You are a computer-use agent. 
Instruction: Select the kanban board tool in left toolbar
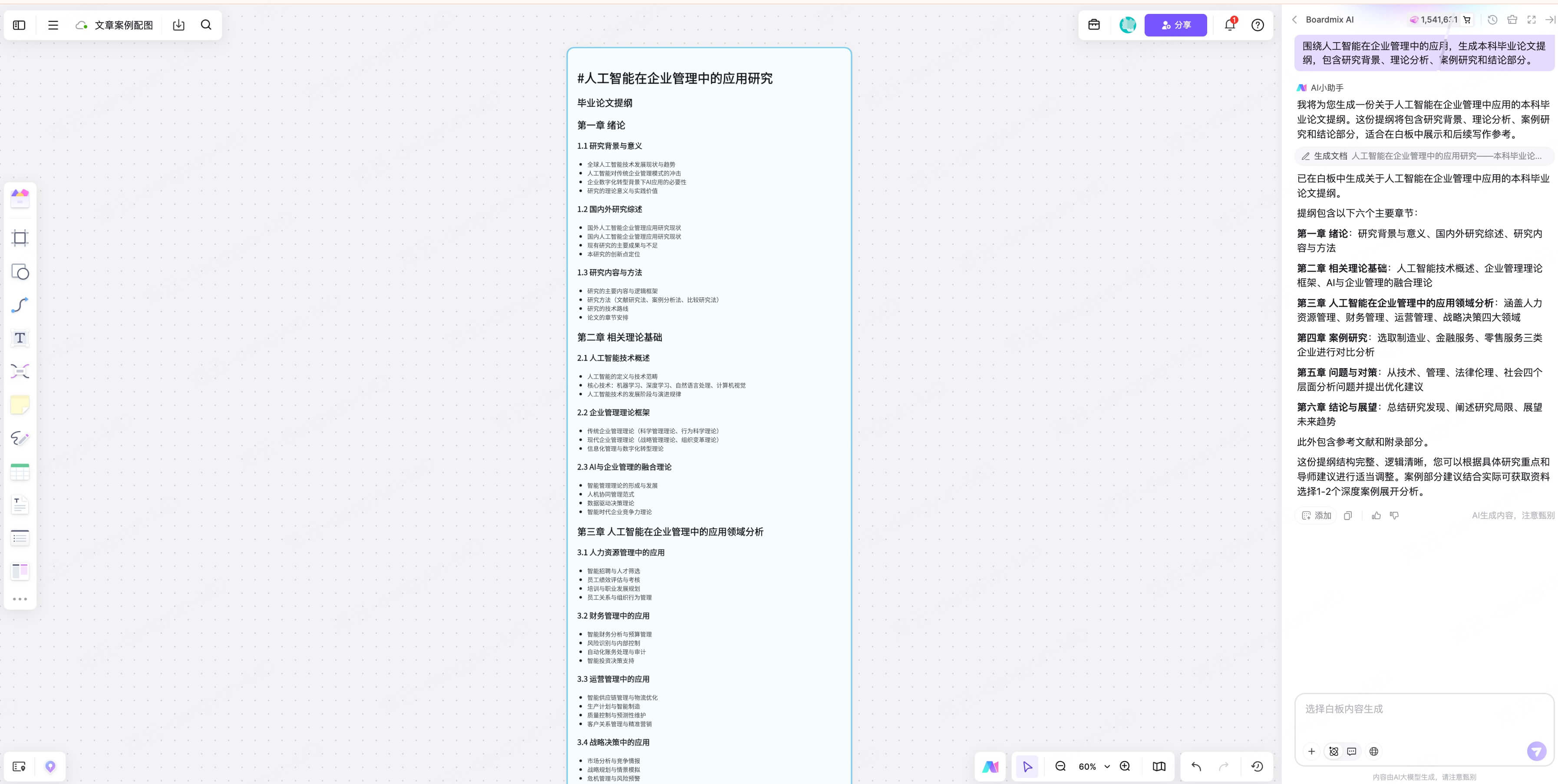[x=20, y=571]
